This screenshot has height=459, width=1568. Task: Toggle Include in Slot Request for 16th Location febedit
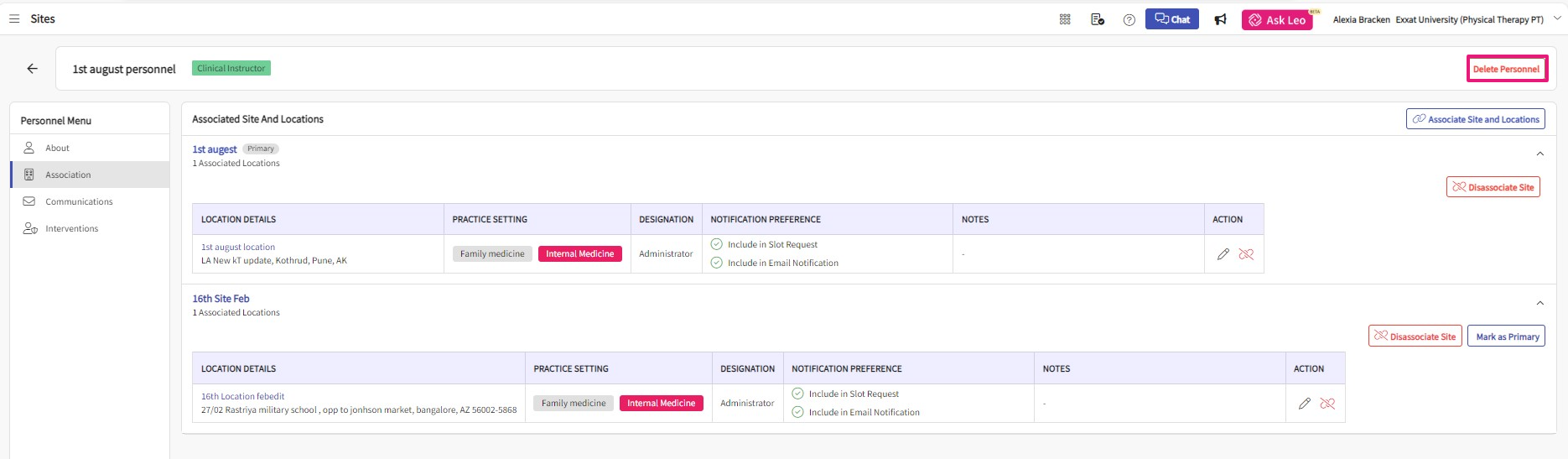pos(797,394)
